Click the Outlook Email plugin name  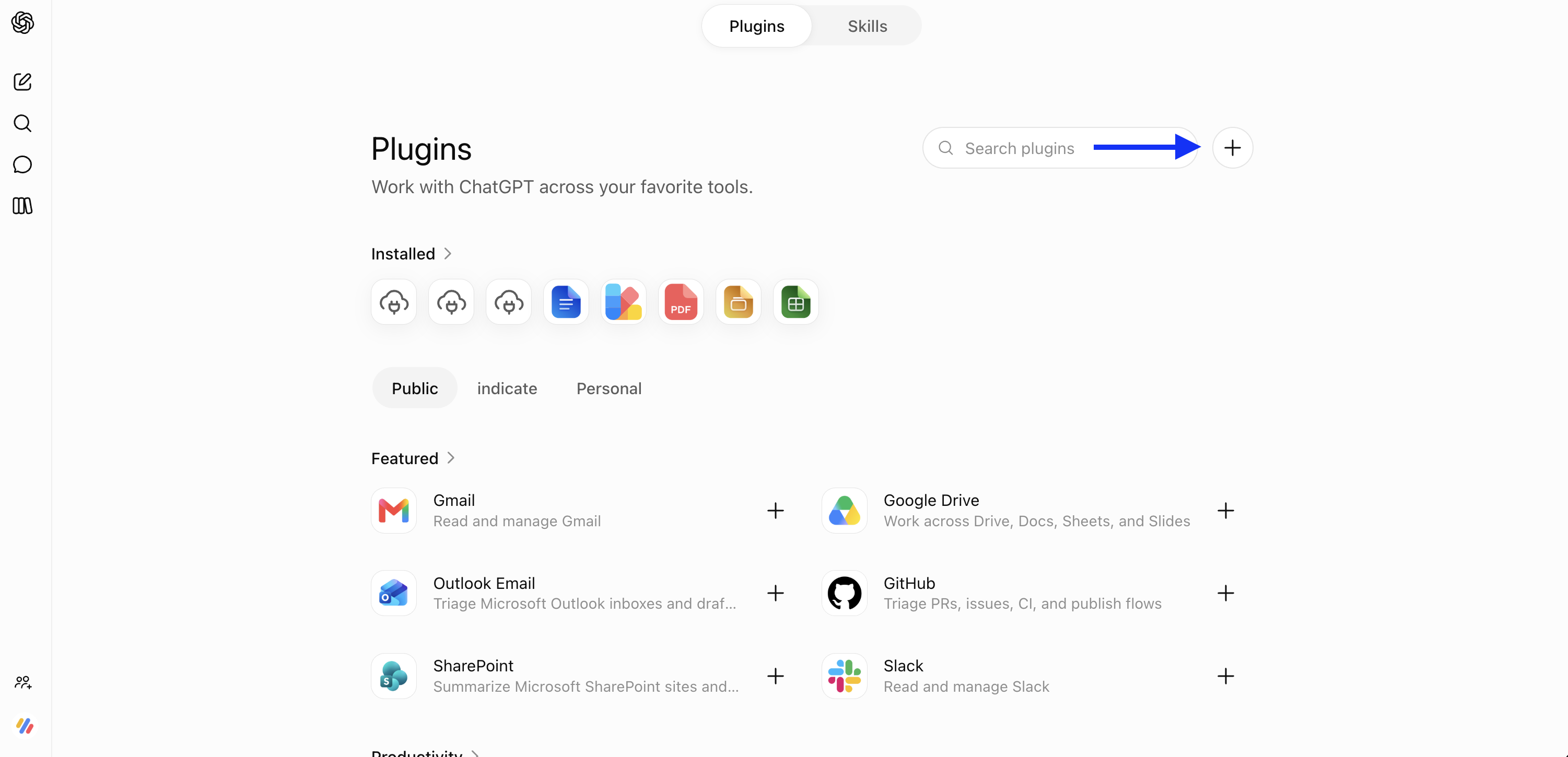484,583
